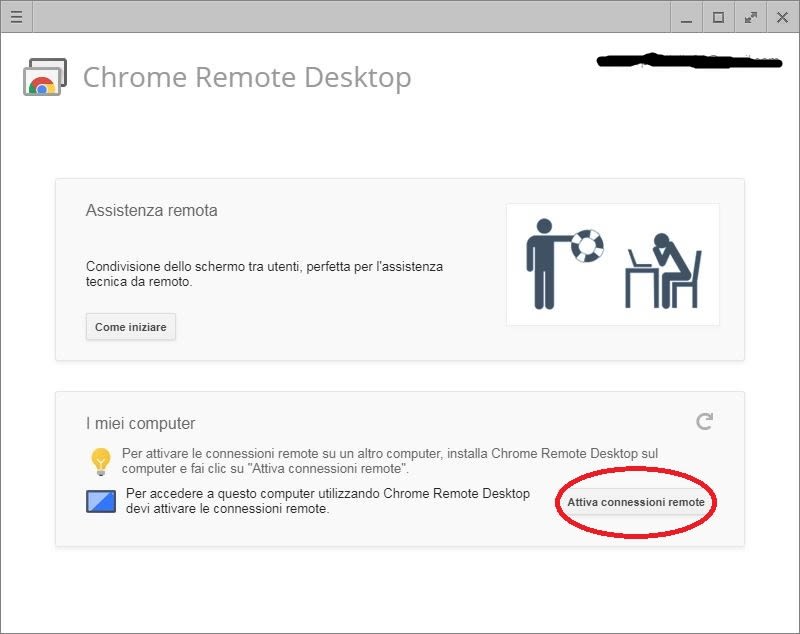Refresh the I miei computer list
This screenshot has height=634, width=800.
[x=705, y=421]
